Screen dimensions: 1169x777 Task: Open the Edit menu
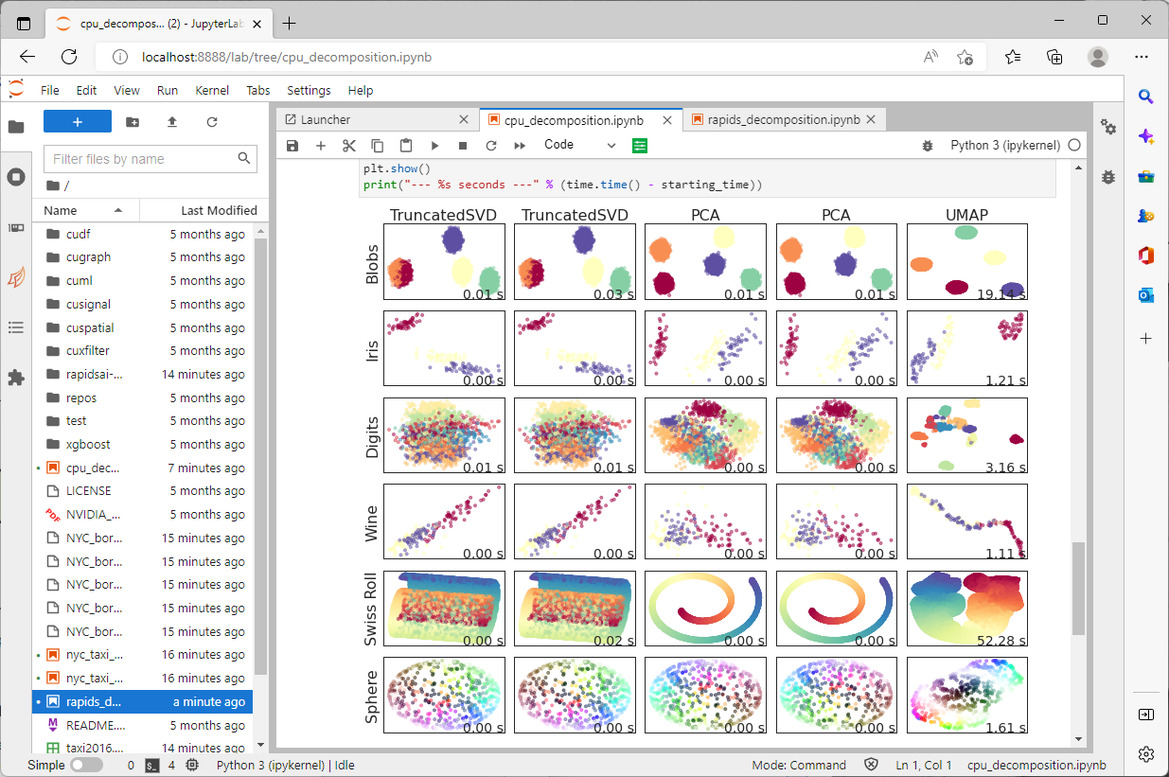[x=86, y=90]
